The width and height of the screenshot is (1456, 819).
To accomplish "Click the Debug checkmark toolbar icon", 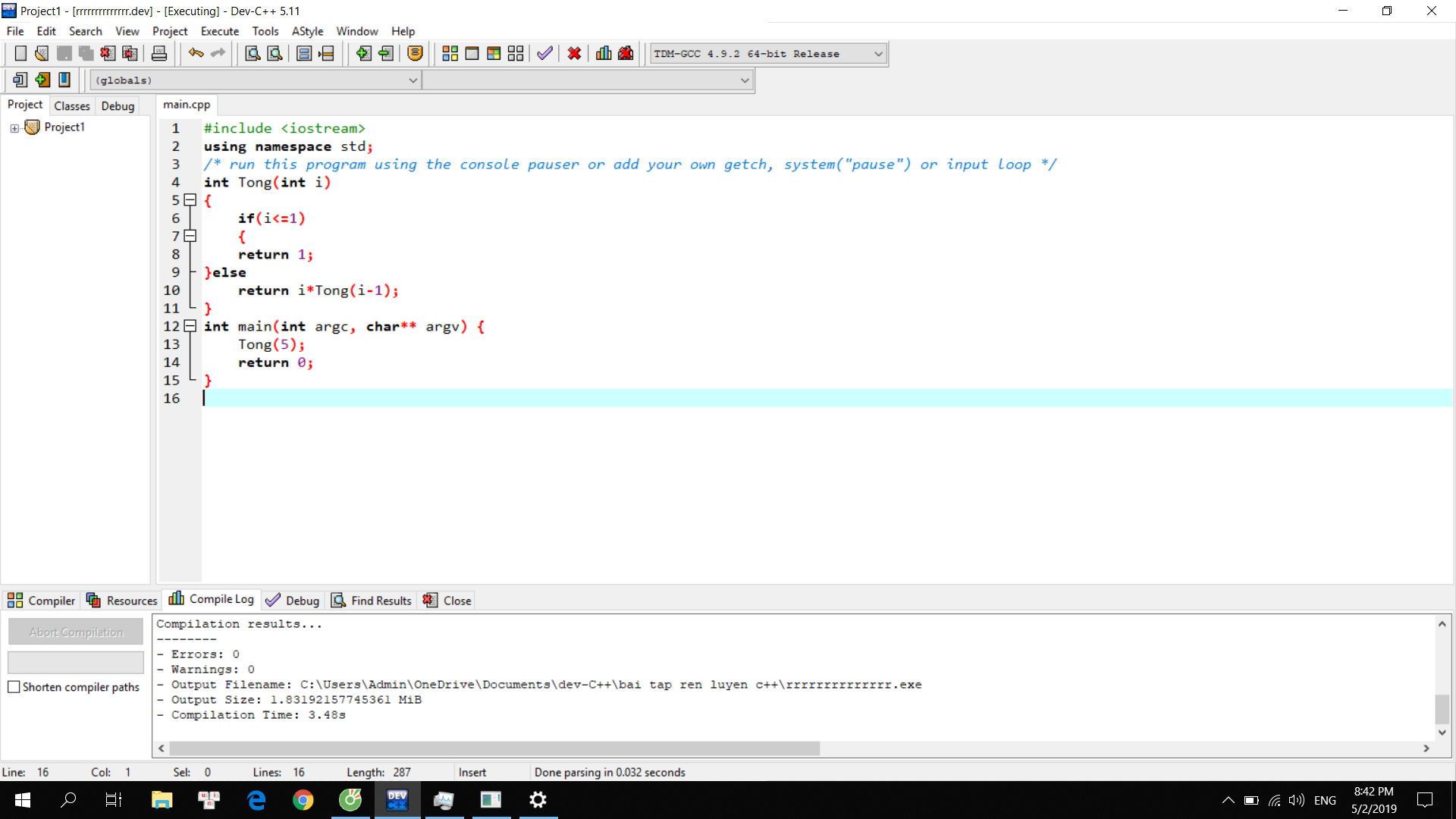I will tap(544, 53).
